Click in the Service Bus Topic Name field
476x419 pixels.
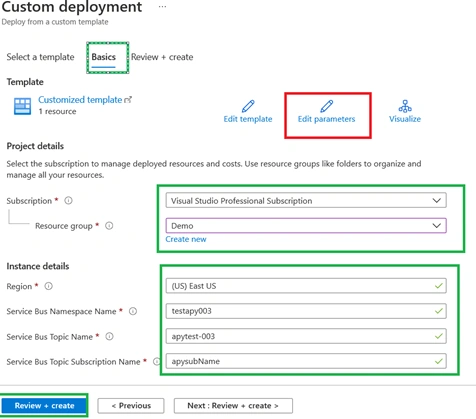coord(306,336)
